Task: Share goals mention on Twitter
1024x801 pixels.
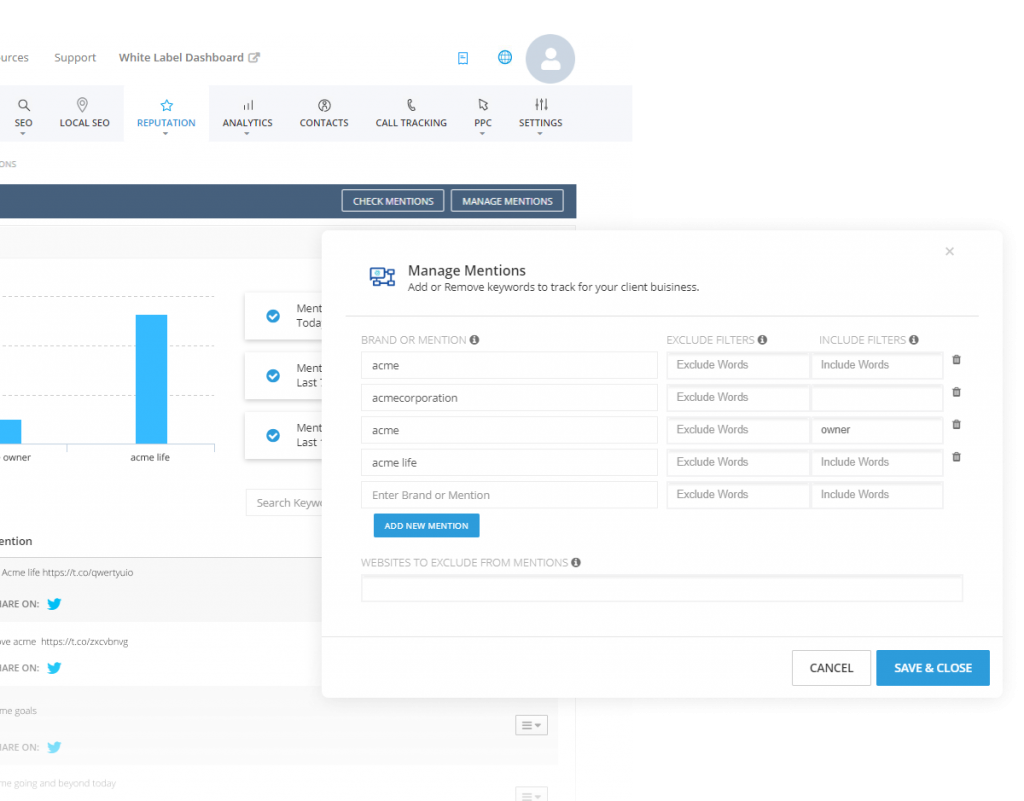Action: [54, 747]
